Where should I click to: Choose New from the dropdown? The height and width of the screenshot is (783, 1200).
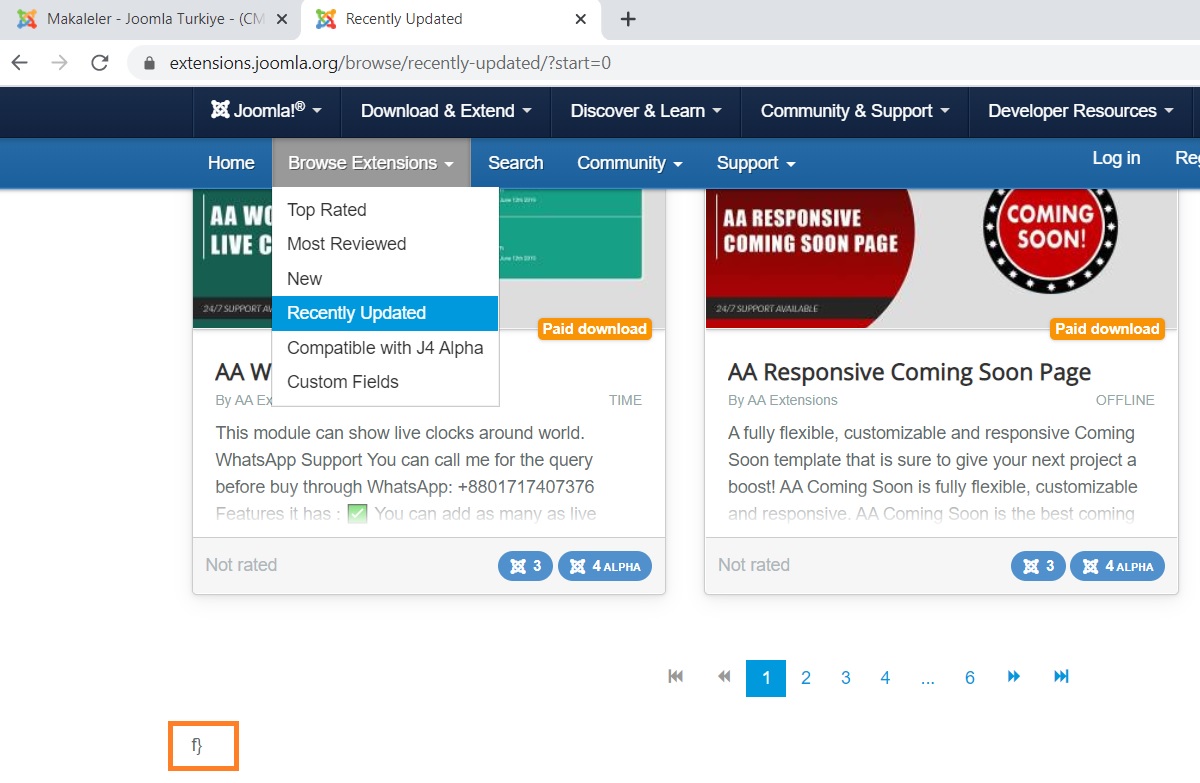click(x=385, y=279)
